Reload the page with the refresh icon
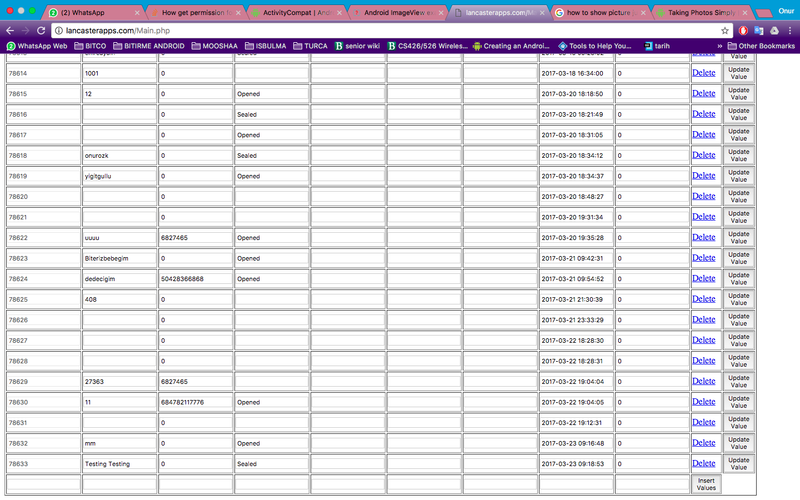Viewport: 800px width, 500px height. pyautogui.click(x=41, y=31)
